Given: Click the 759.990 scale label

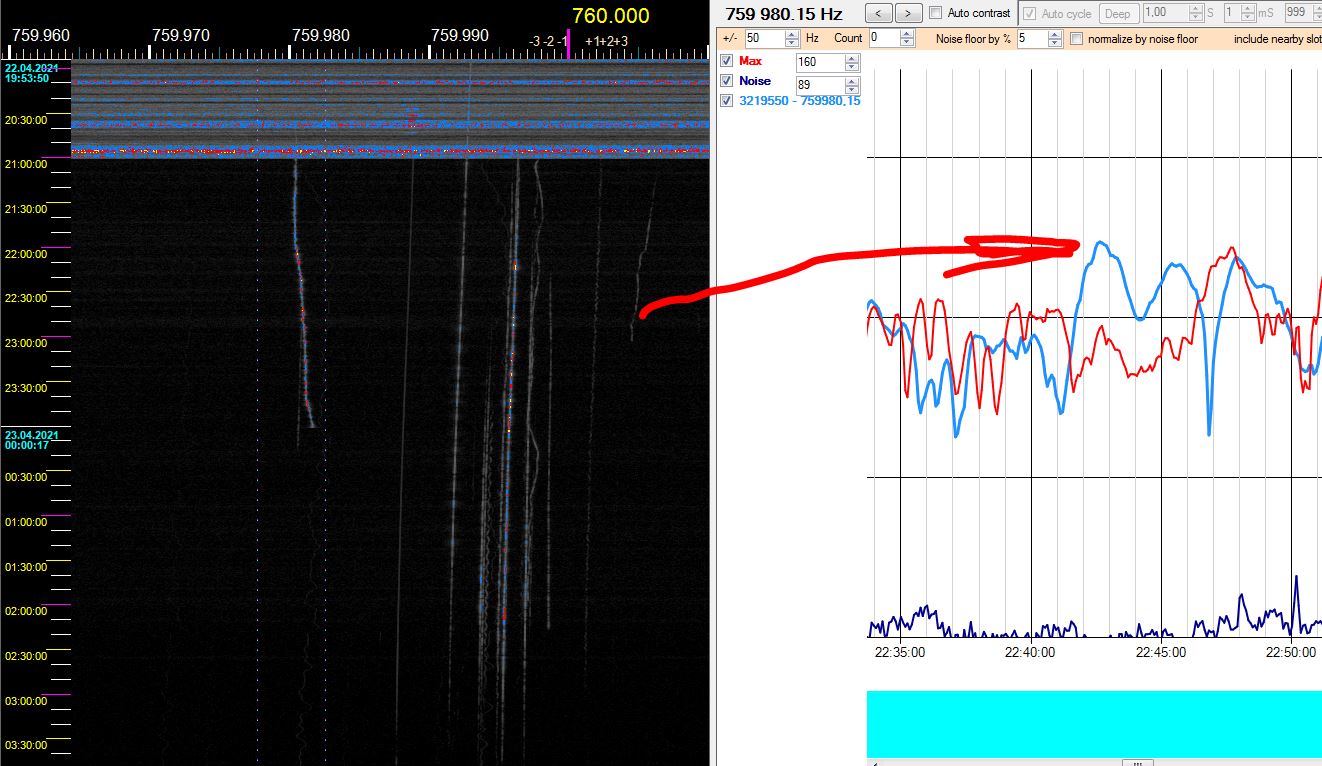Looking at the screenshot, I should point(460,35).
